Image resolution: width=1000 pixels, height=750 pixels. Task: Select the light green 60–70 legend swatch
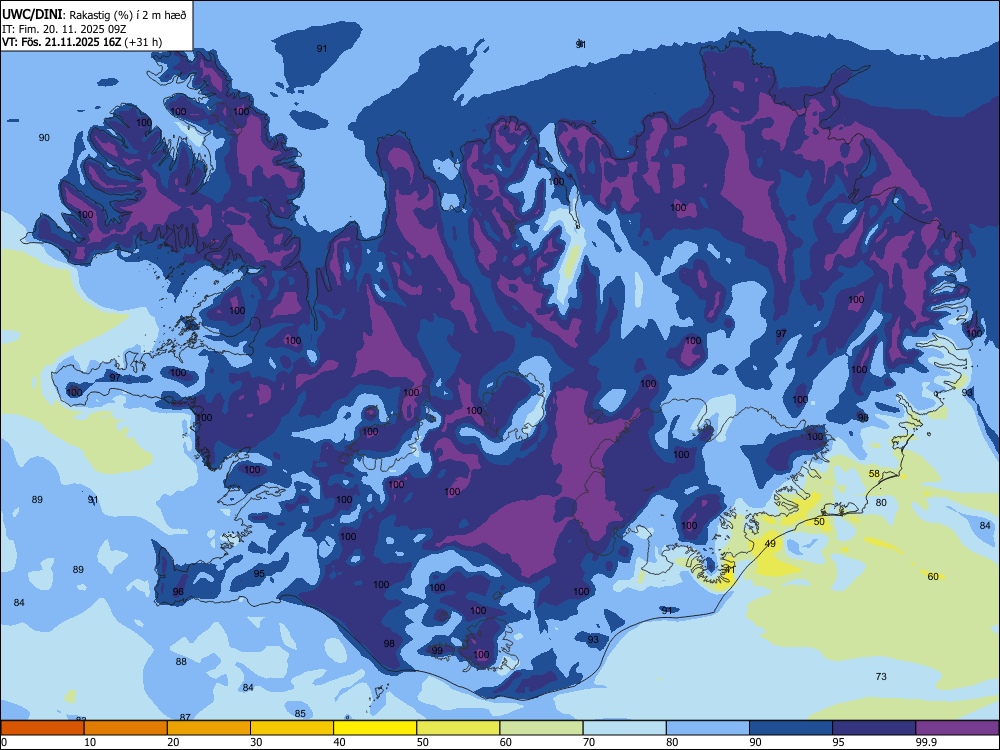[541, 728]
